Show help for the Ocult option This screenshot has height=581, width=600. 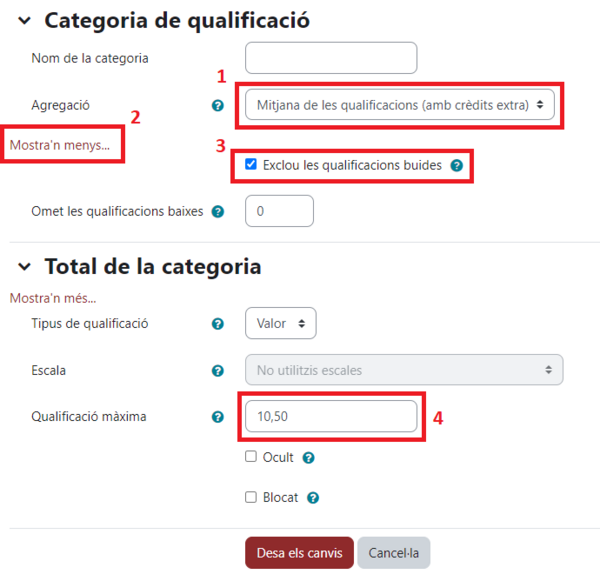309,457
